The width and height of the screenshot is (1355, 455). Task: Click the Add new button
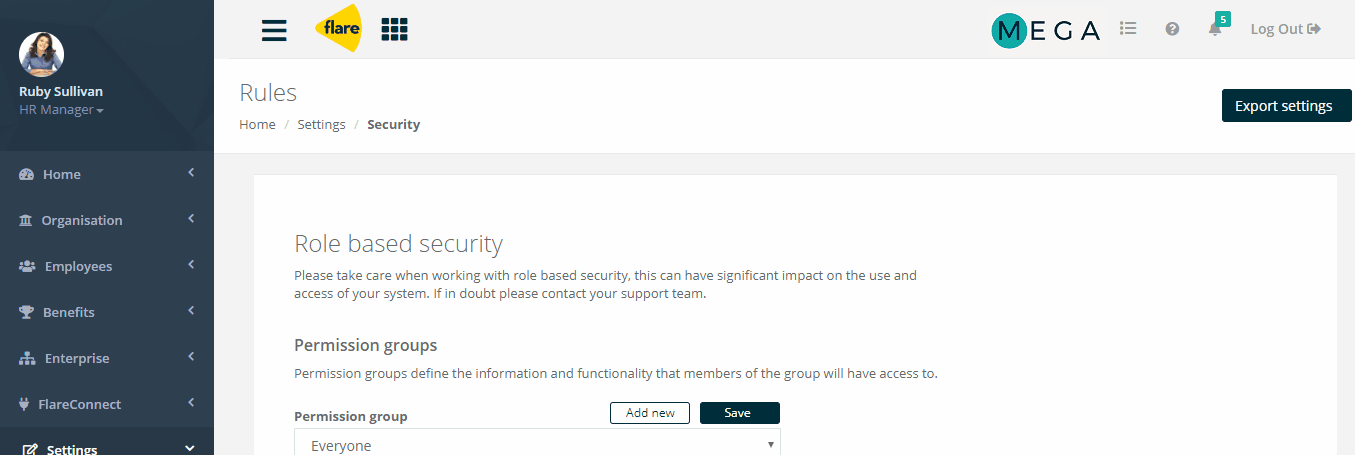pyautogui.click(x=650, y=413)
